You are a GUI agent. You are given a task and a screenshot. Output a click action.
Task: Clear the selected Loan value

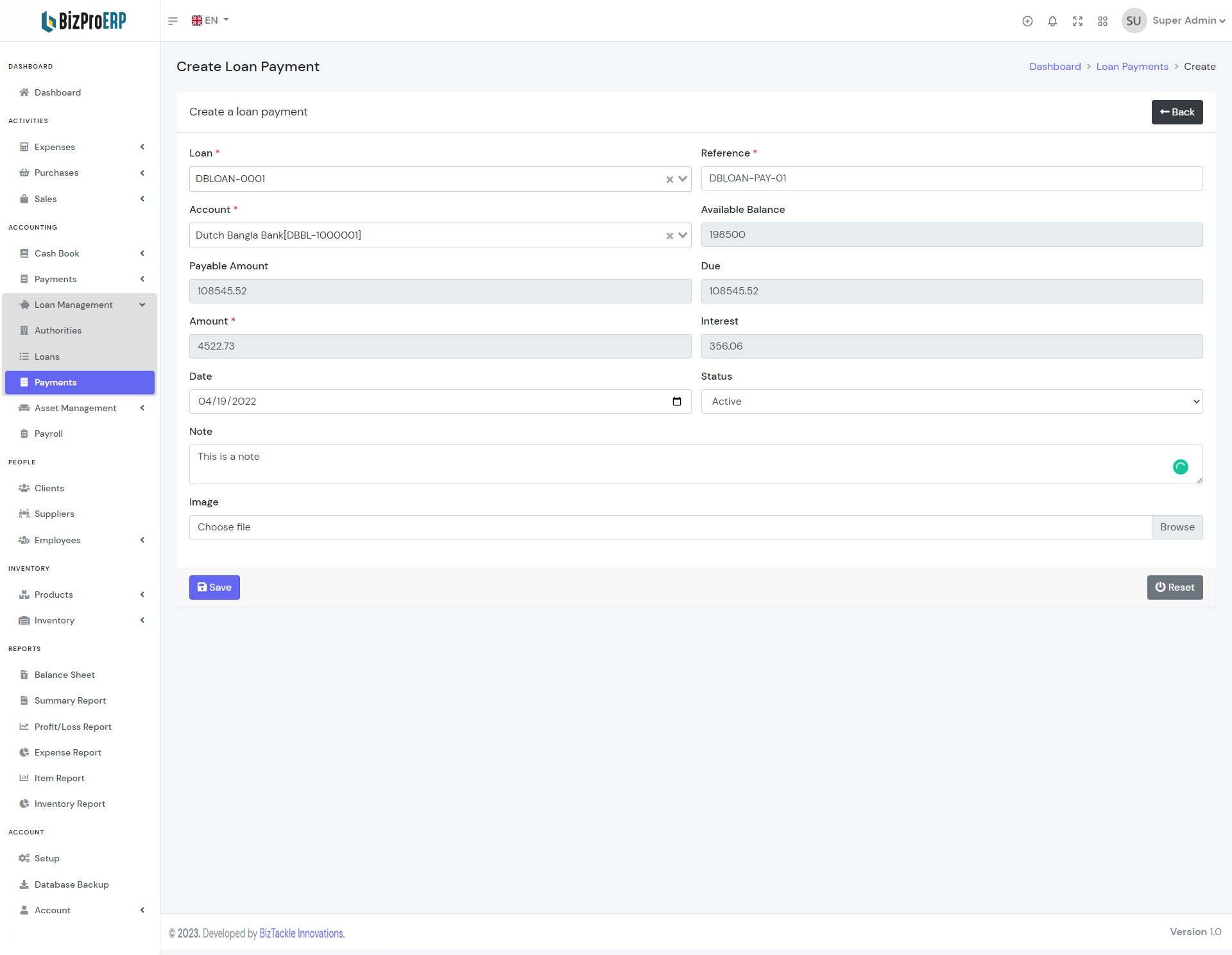point(669,180)
